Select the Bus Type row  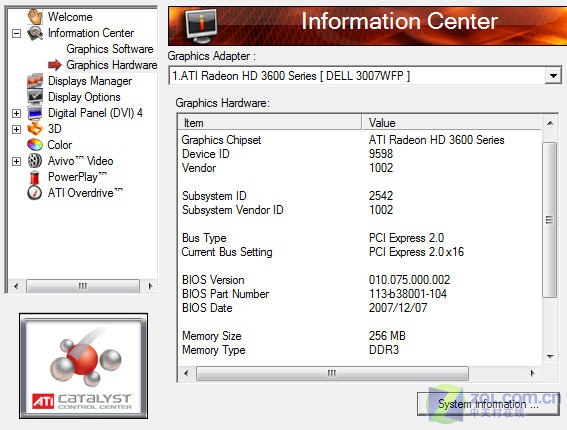click(x=360, y=238)
